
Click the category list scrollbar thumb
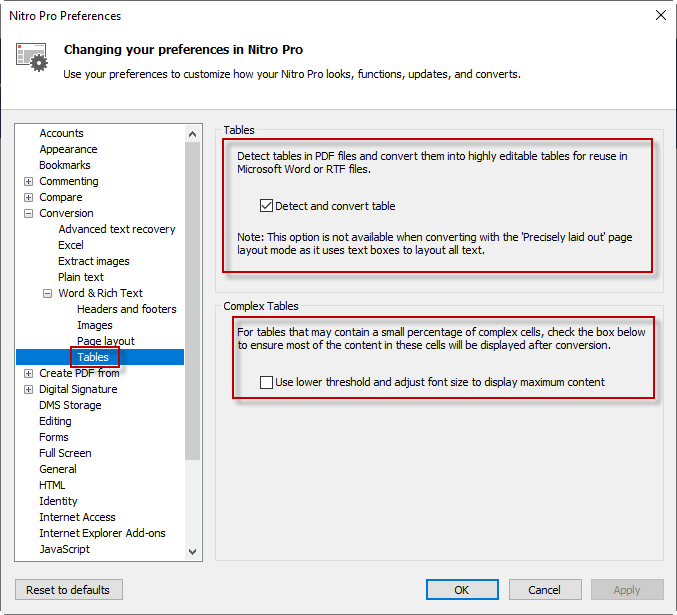click(193, 301)
